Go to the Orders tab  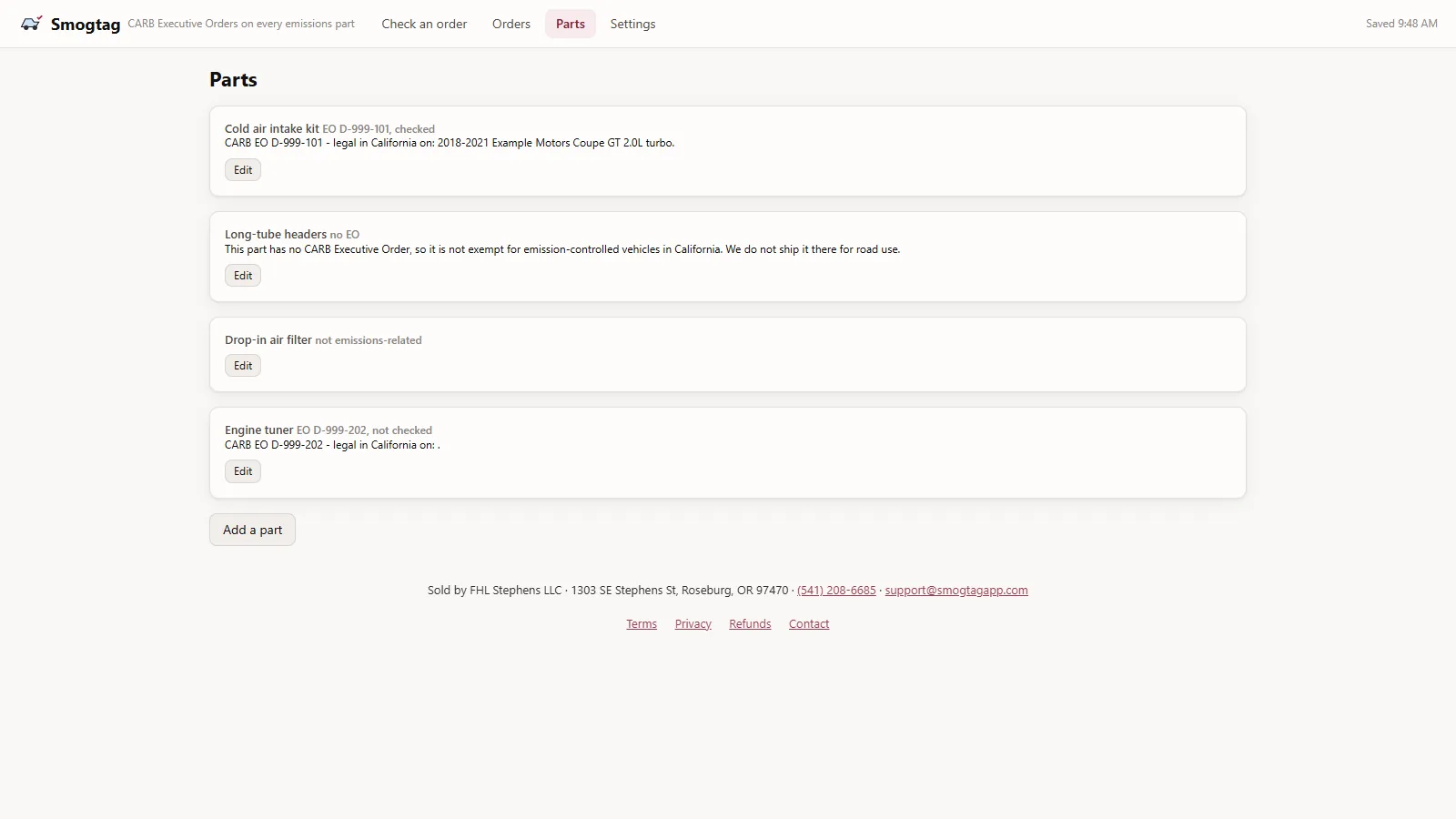pyautogui.click(x=511, y=24)
